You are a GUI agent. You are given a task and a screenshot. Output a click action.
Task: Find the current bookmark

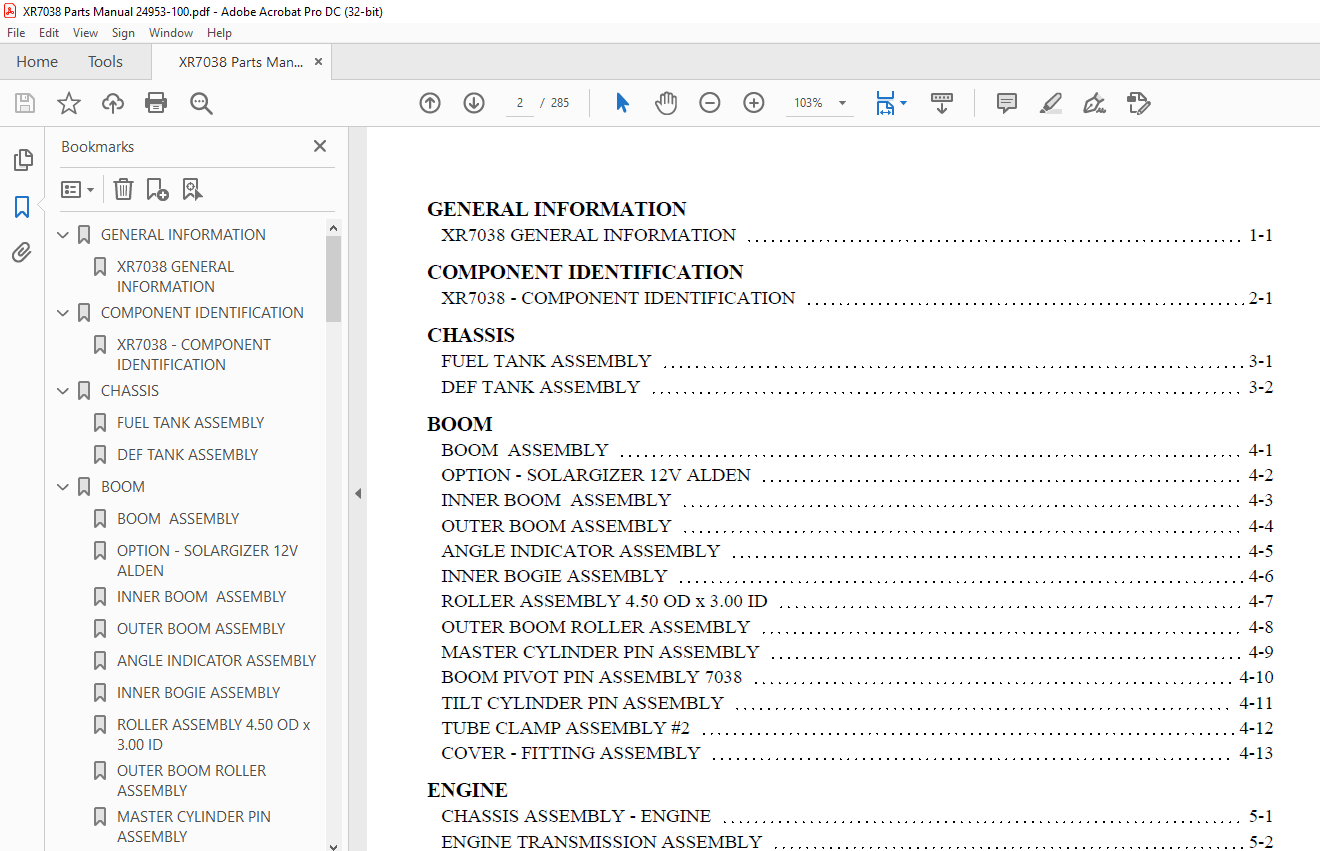coord(192,189)
